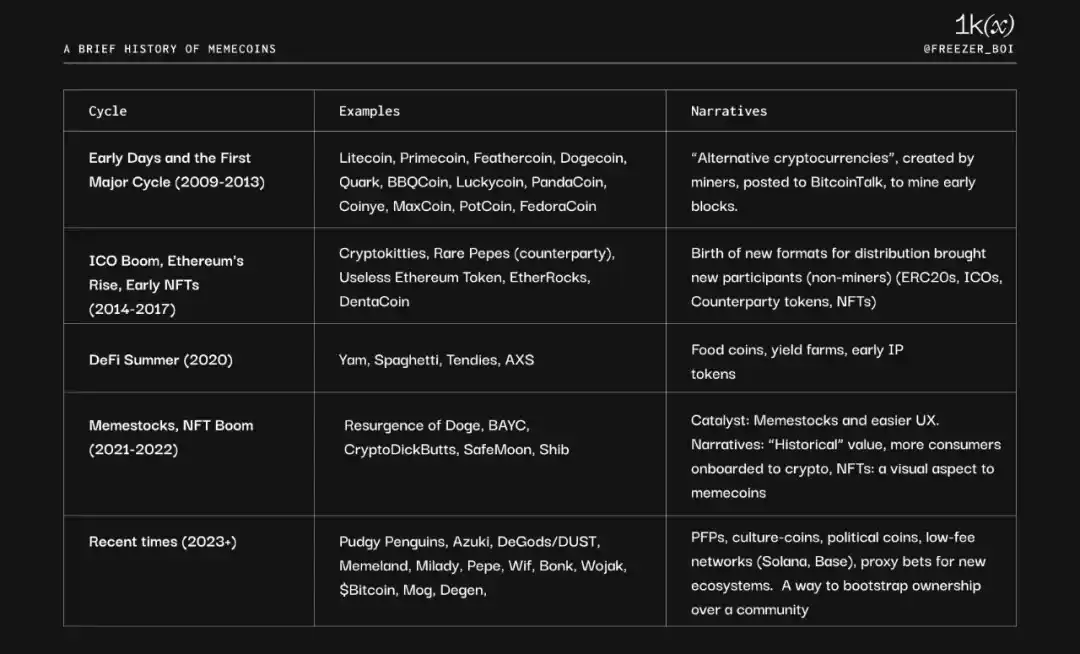This screenshot has width=1080, height=654.
Task: Click the examples cell listing Cryptokitties and Rare Pepes
Action: click(x=477, y=277)
